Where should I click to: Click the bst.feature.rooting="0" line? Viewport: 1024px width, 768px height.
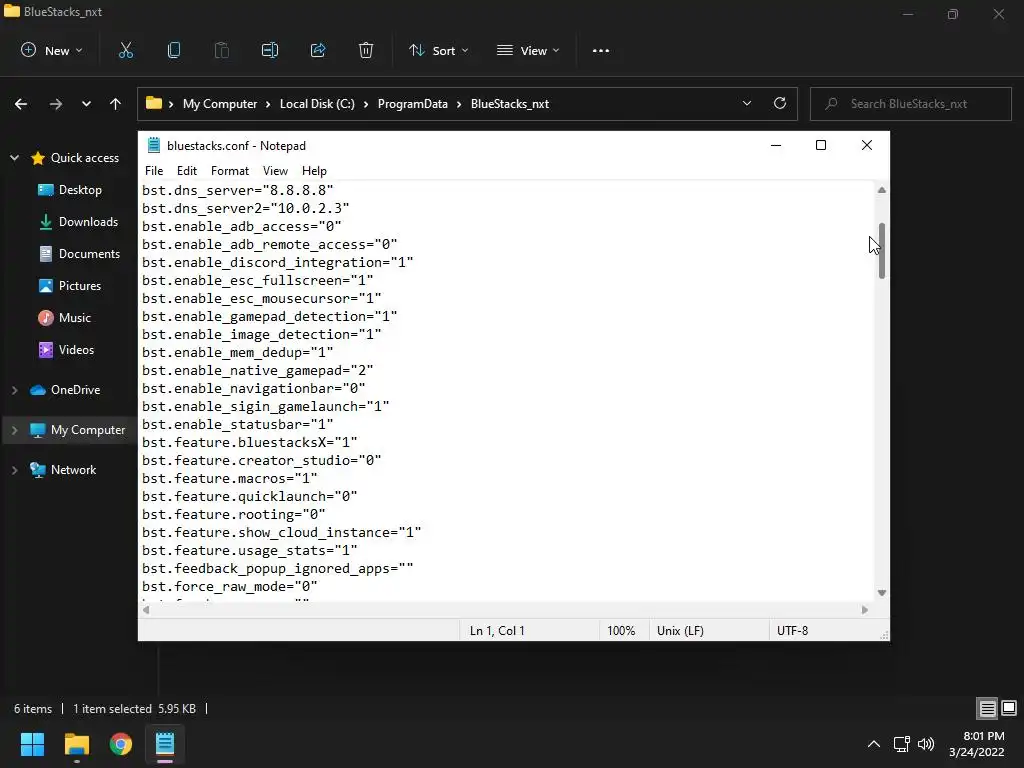point(234,514)
